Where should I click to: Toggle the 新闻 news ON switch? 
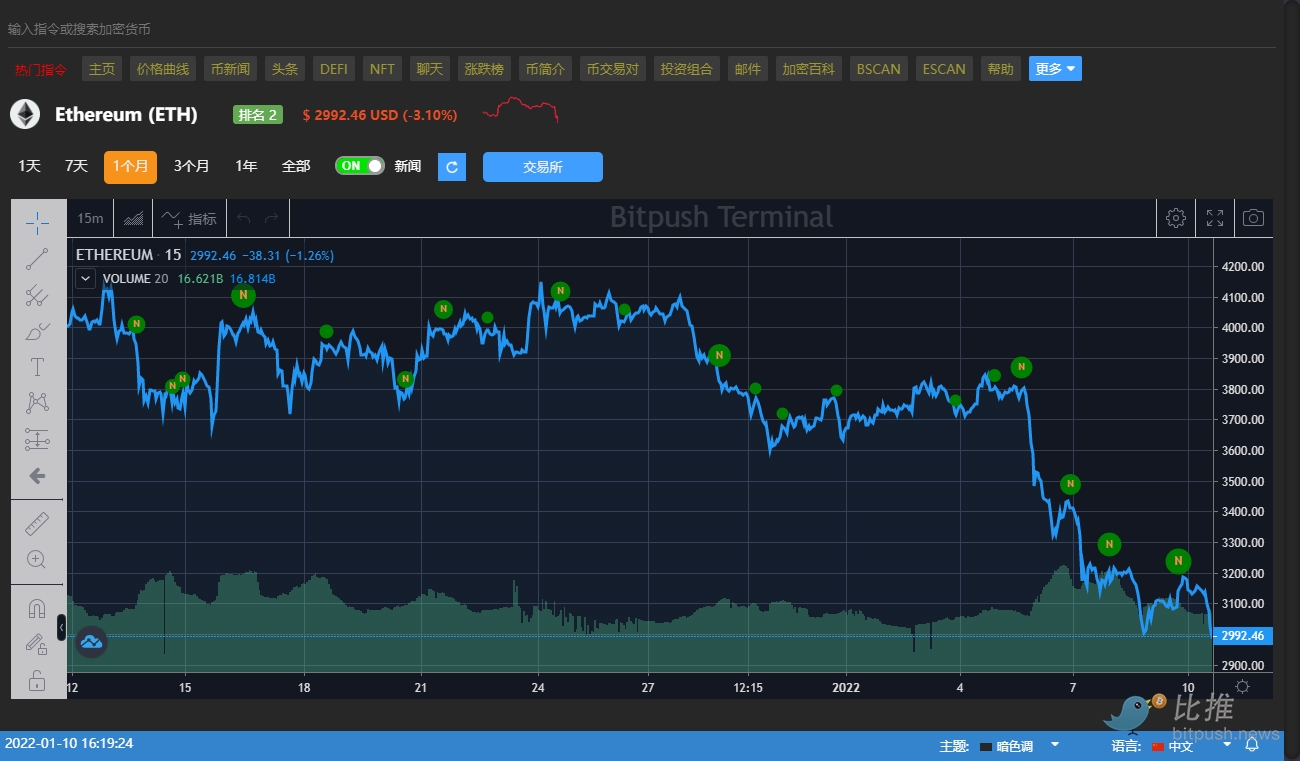tap(360, 166)
